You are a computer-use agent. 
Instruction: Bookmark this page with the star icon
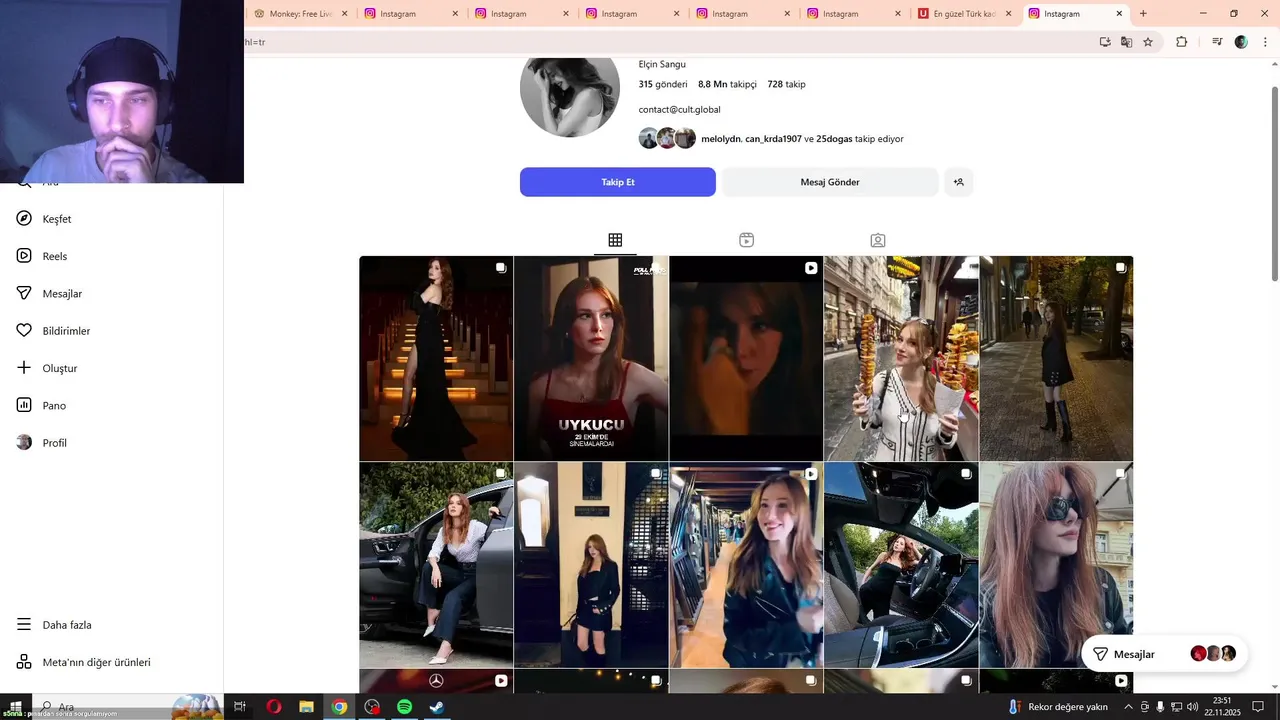(1148, 42)
